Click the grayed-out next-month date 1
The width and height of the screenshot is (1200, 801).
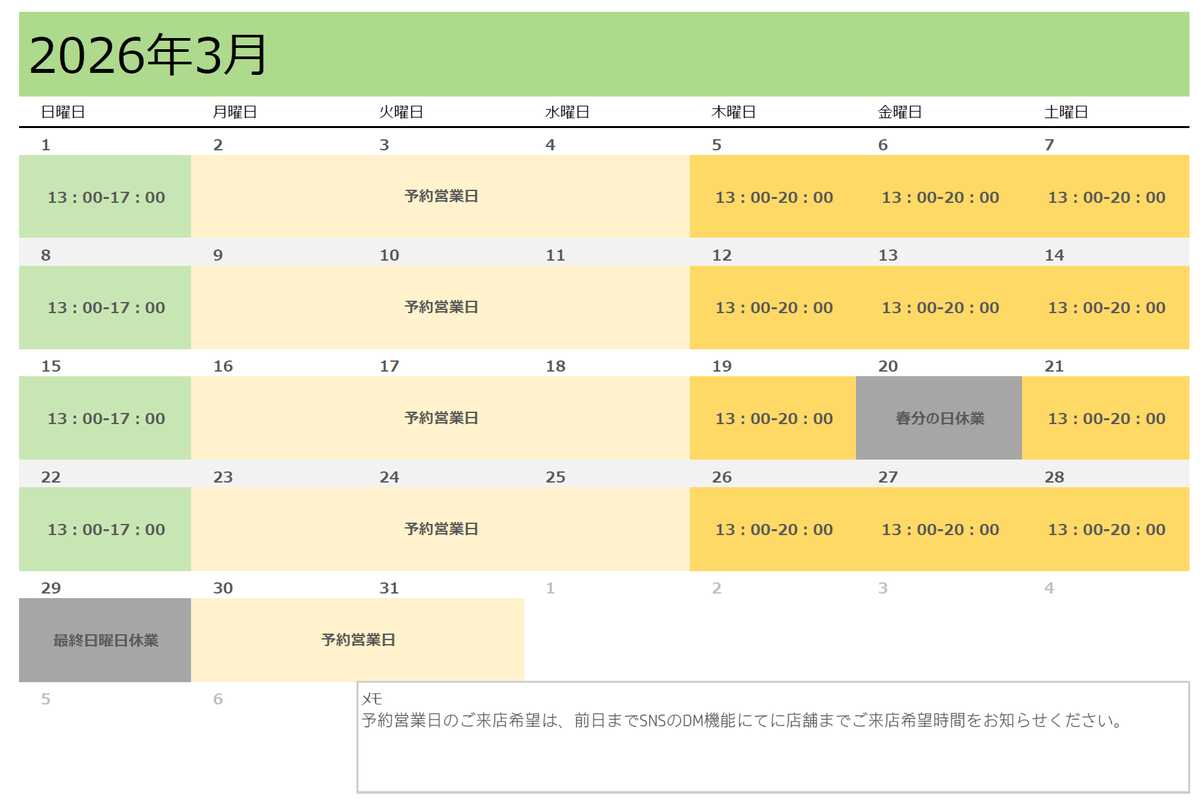point(550,589)
